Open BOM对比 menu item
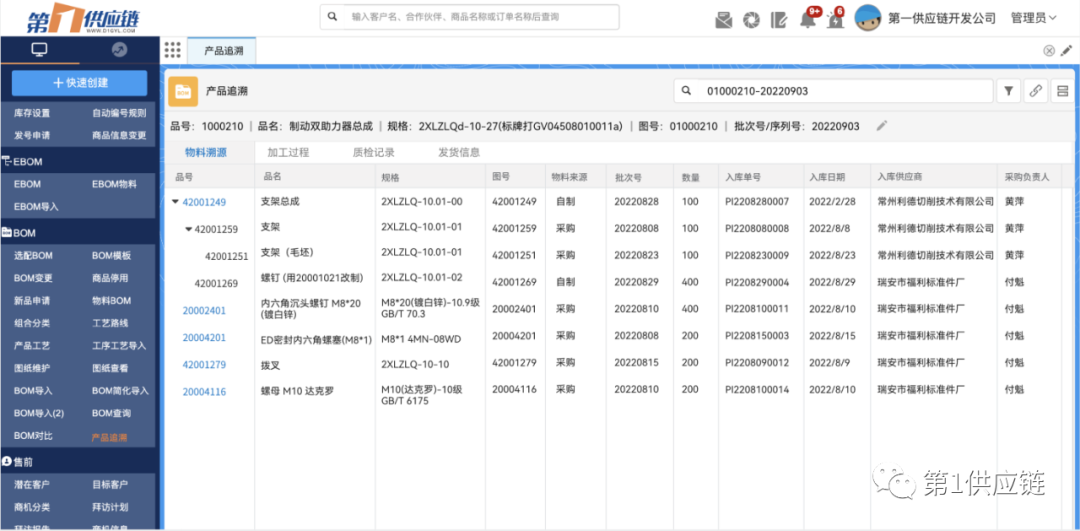The image size is (1080, 531). [33, 436]
